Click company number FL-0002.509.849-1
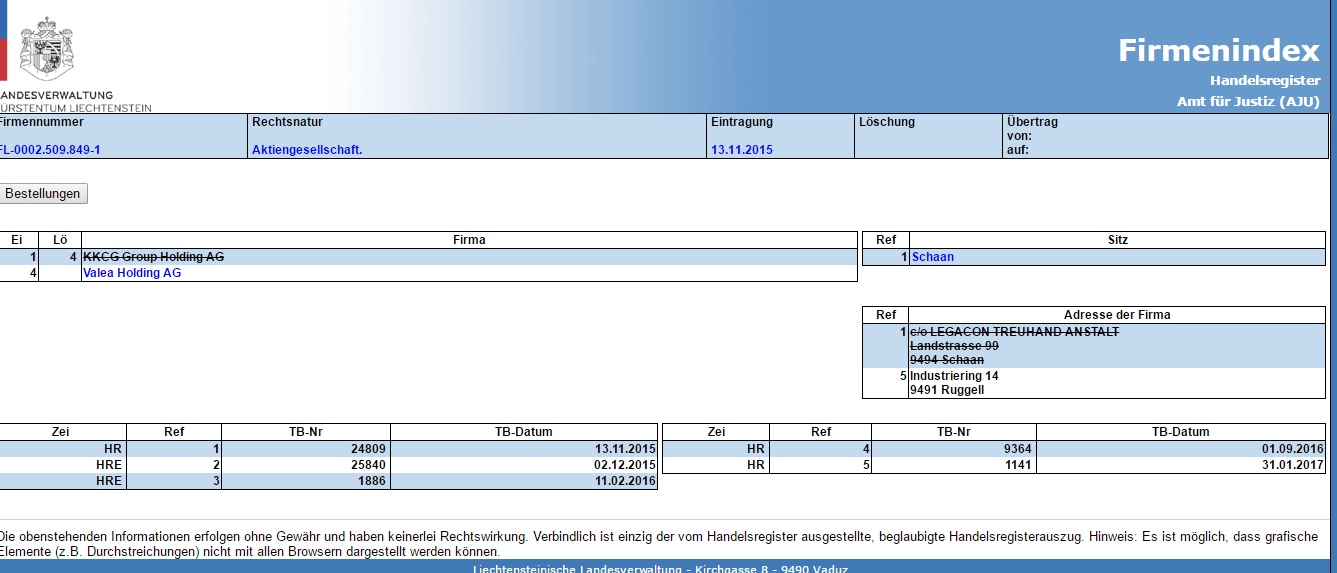The image size is (1337, 573). (50, 150)
